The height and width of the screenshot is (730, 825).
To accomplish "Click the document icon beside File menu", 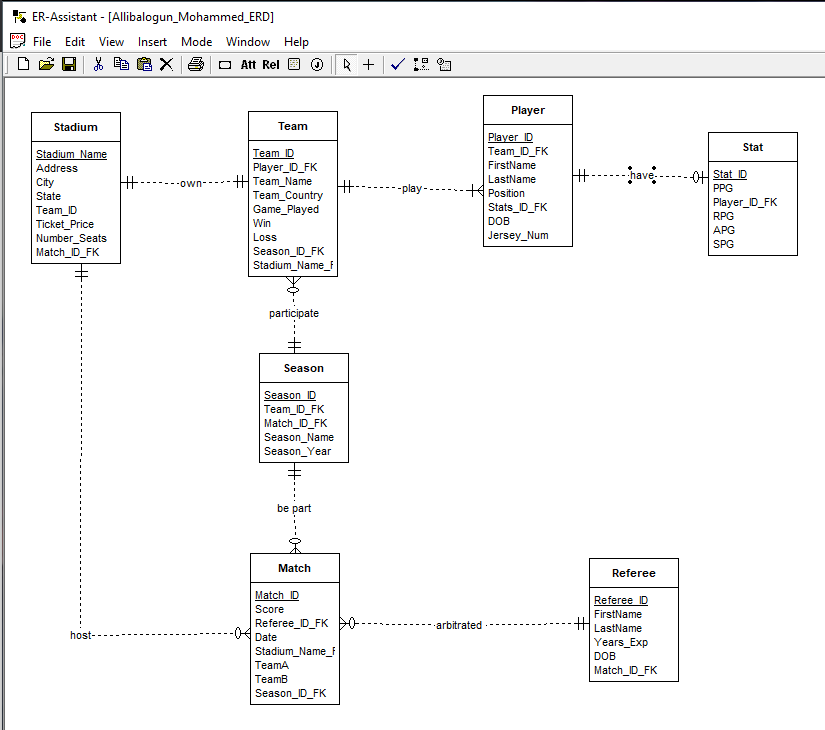I will click(x=17, y=41).
